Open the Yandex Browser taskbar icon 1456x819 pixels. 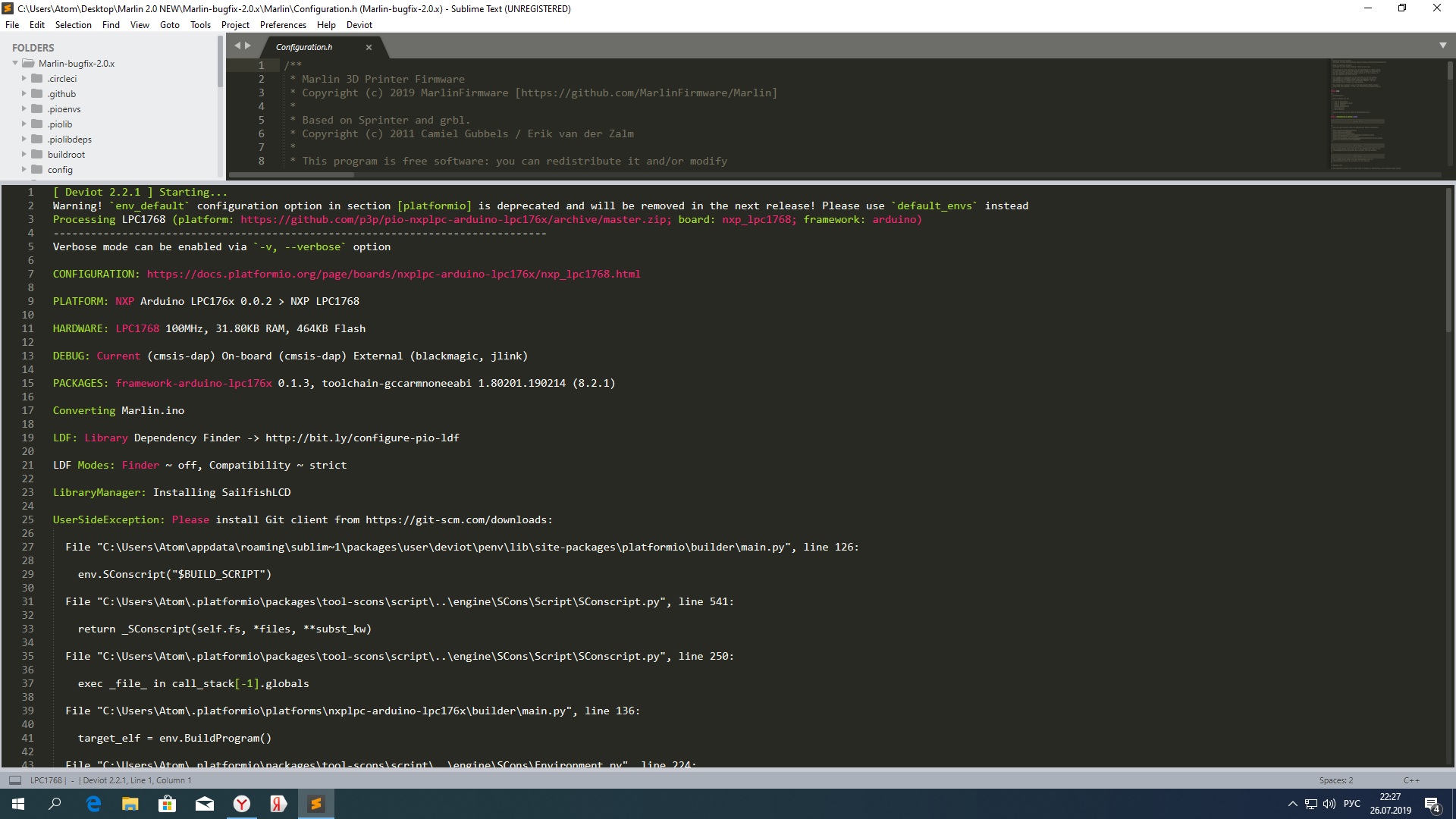[x=242, y=804]
